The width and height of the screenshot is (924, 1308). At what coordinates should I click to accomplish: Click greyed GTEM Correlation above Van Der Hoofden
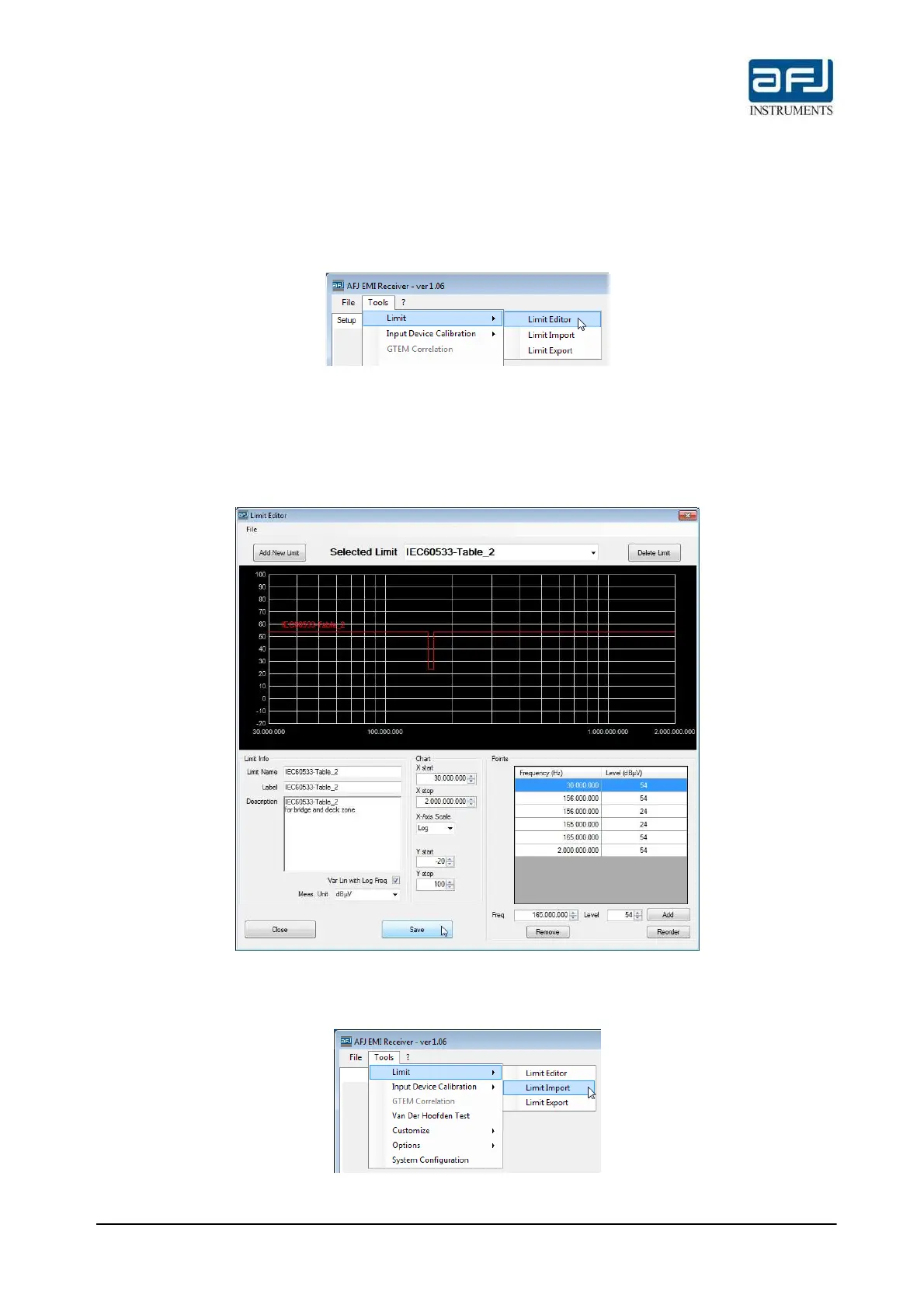[423, 1101]
